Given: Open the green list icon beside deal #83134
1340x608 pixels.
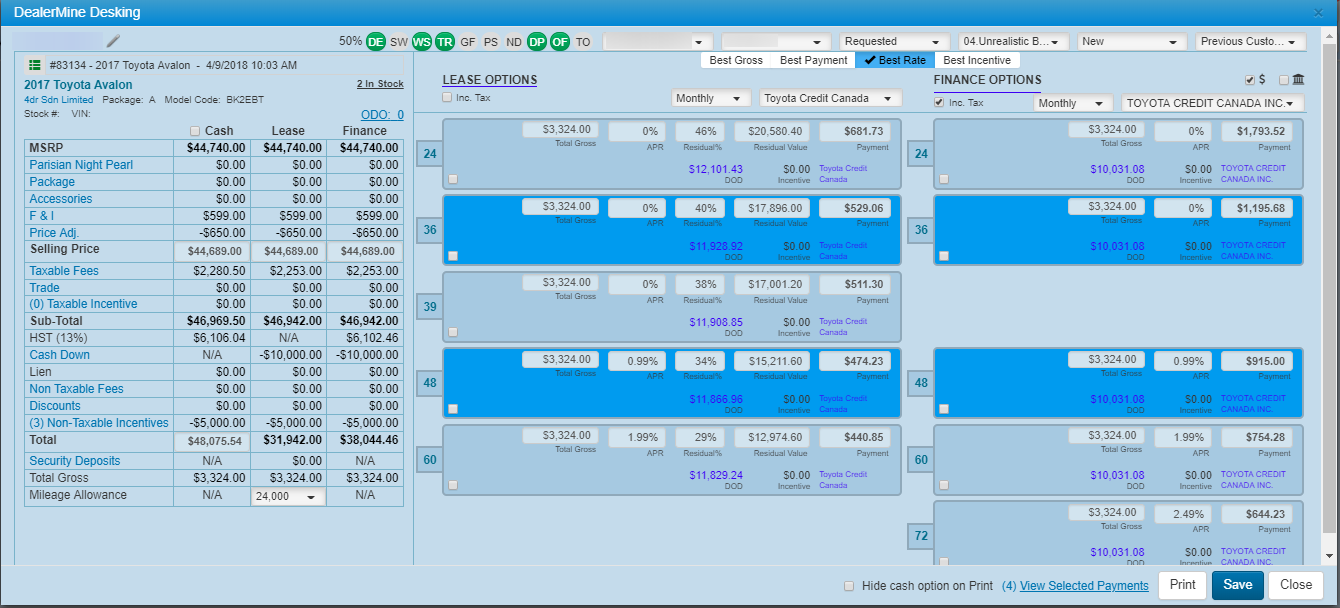Looking at the screenshot, I should click(34, 65).
